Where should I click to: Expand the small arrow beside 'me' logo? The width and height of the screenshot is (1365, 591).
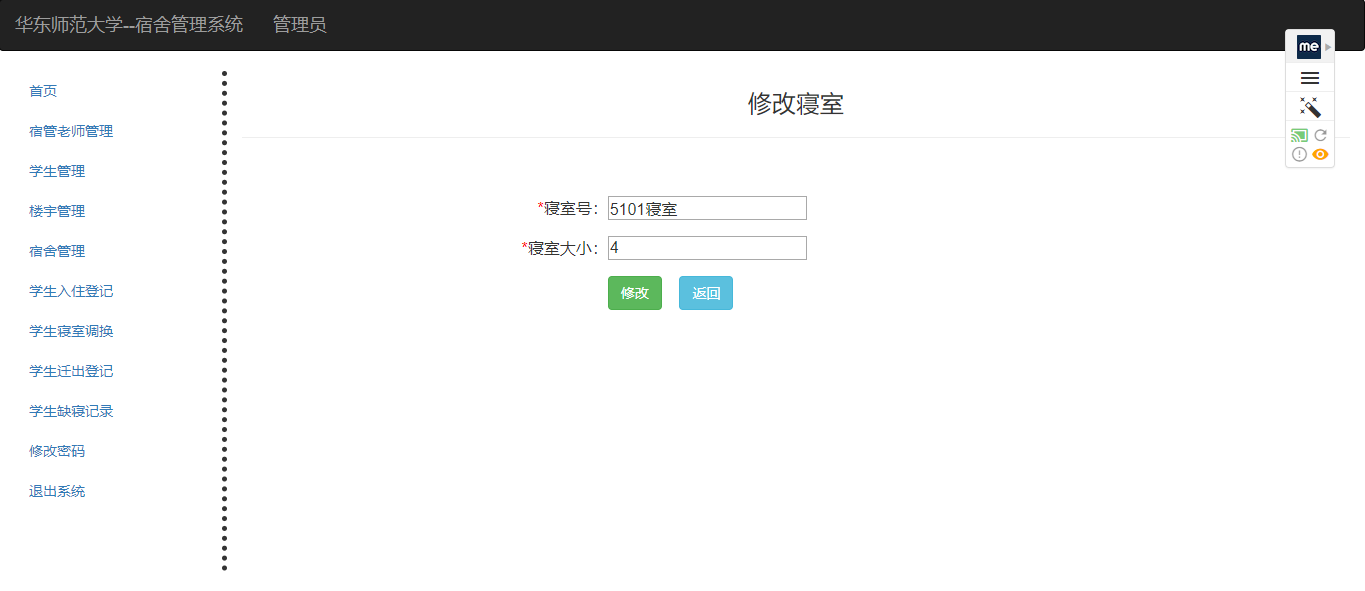[1328, 47]
